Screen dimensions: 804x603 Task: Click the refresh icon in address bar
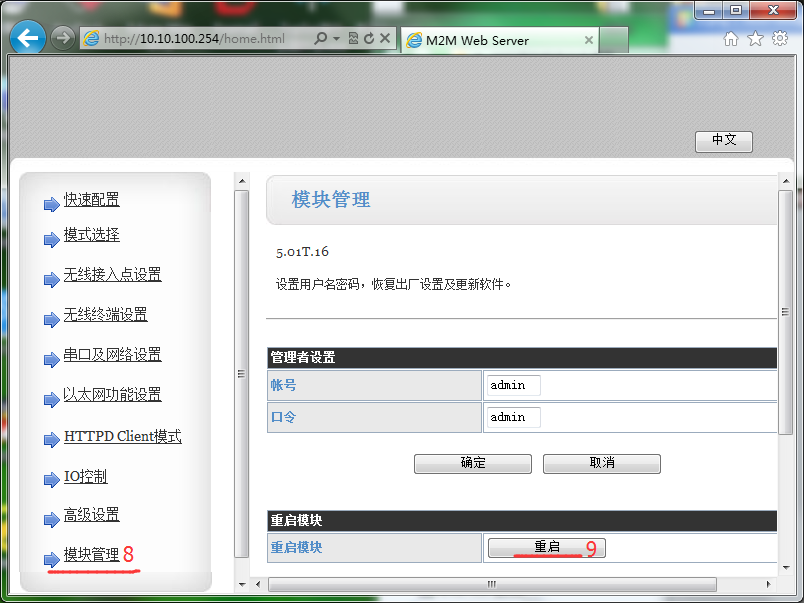point(369,39)
